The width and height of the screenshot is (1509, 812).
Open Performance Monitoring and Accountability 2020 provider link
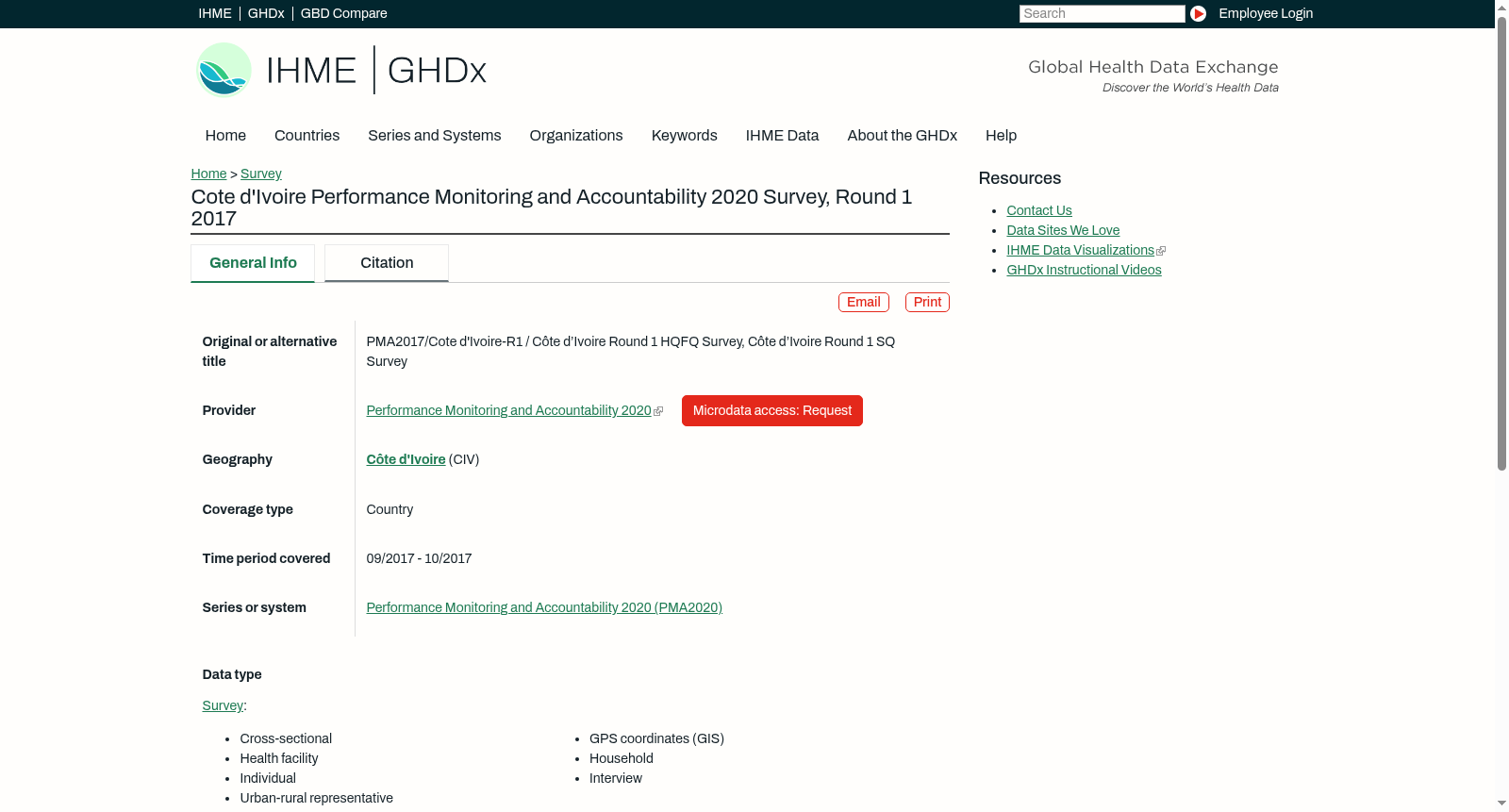click(508, 410)
